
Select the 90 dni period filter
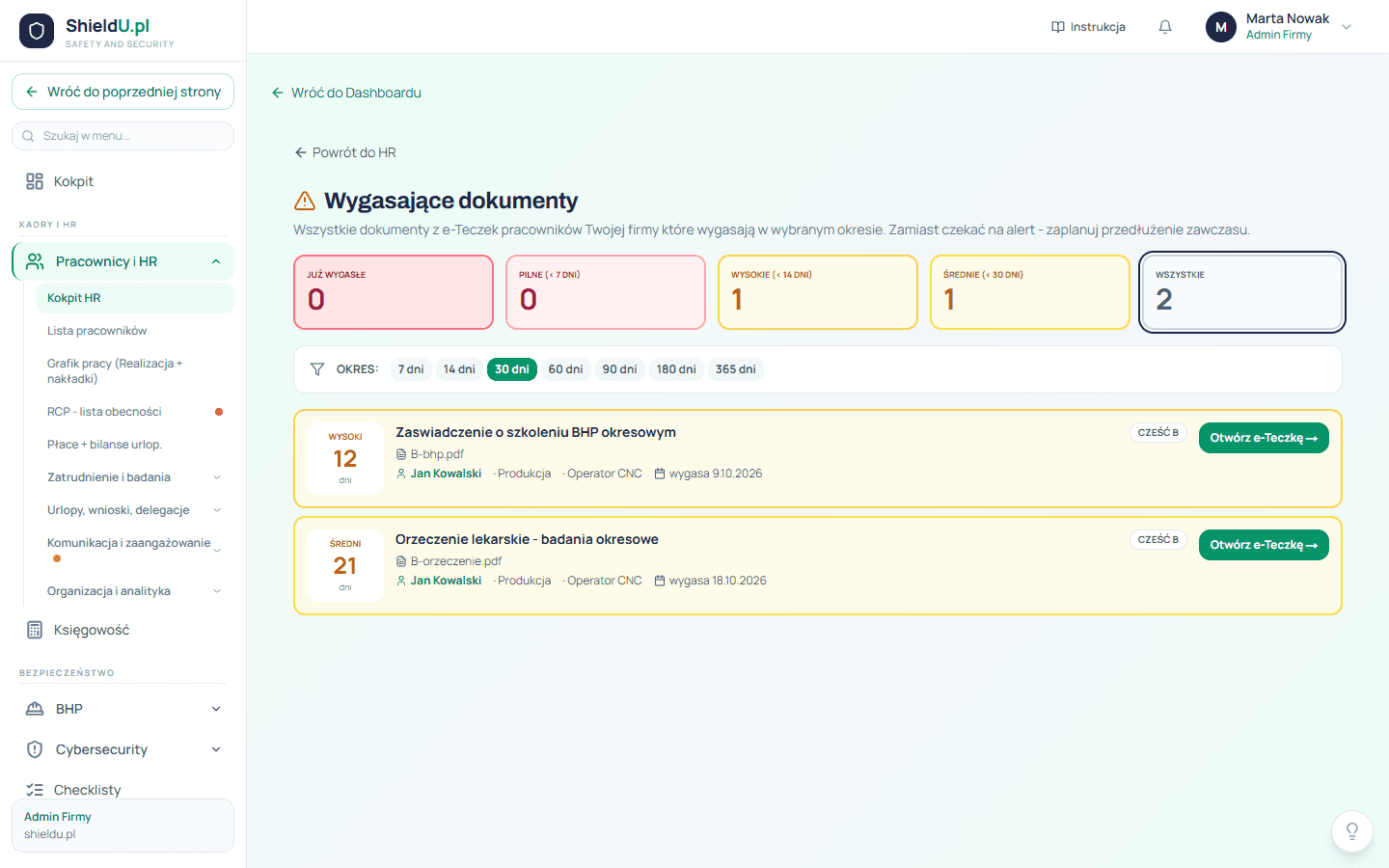point(619,369)
